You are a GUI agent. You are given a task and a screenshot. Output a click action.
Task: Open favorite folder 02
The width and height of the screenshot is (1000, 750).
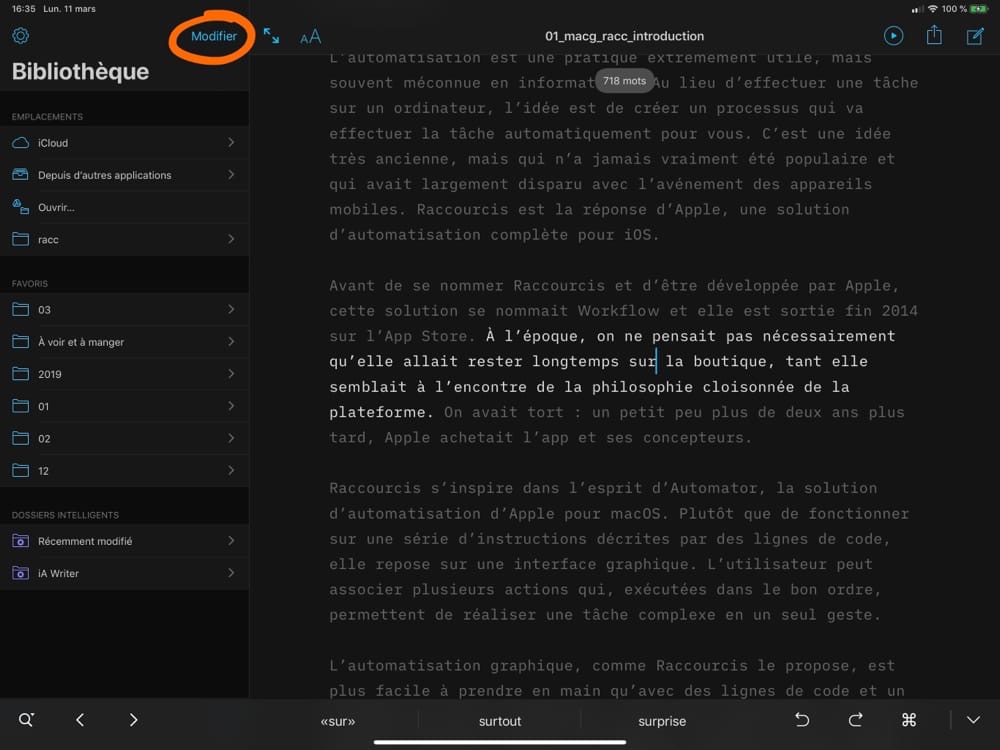click(x=124, y=438)
